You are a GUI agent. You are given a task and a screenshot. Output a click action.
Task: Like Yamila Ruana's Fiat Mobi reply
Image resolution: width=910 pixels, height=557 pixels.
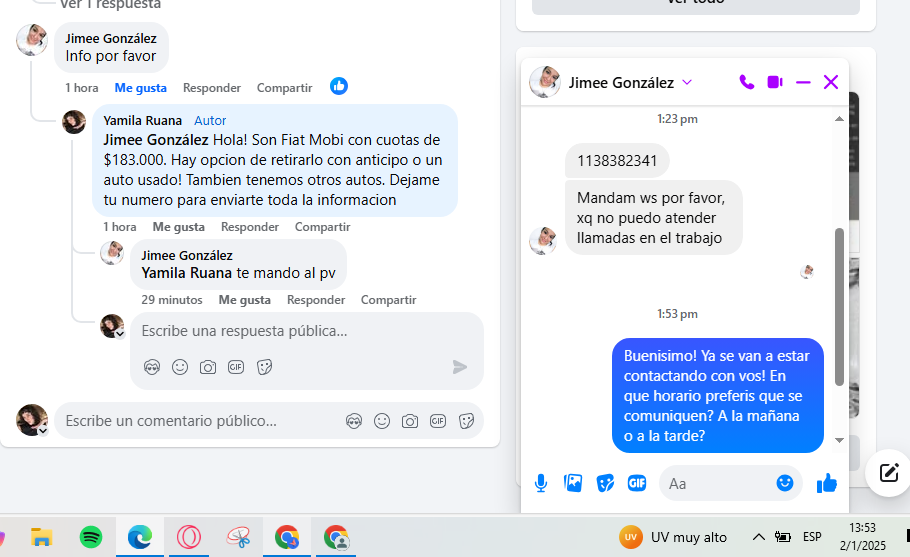click(x=179, y=227)
